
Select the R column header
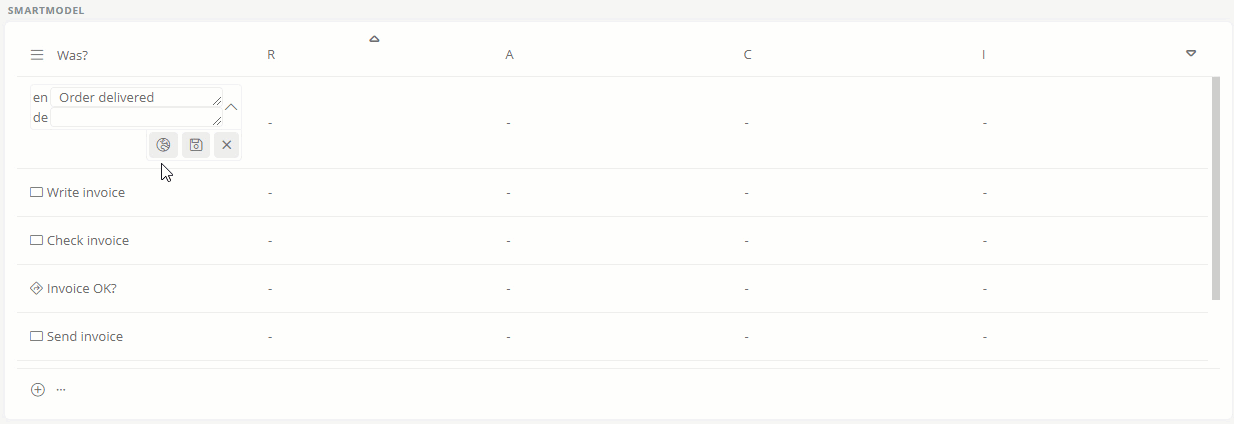click(x=271, y=55)
